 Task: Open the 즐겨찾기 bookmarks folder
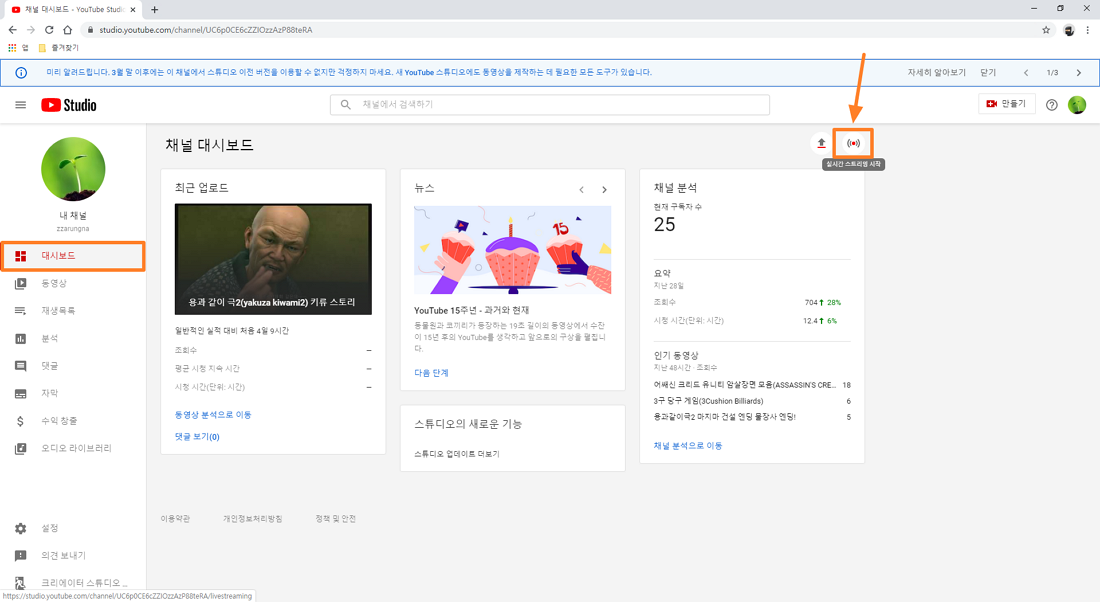coord(59,48)
